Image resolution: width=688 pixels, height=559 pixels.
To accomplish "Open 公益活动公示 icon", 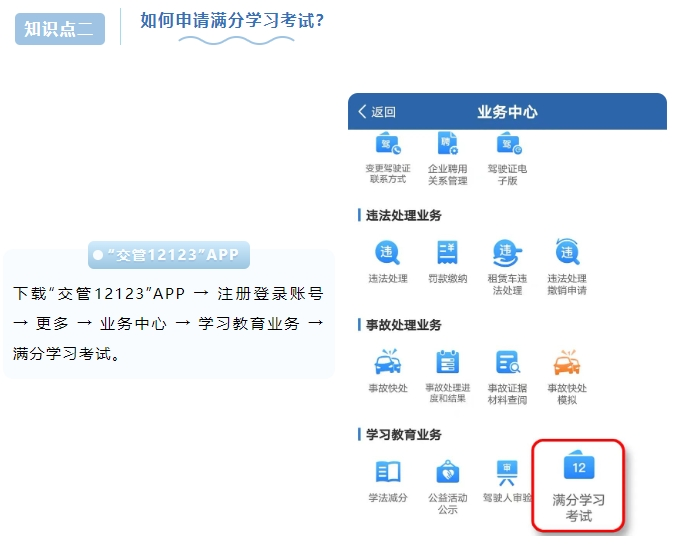I will point(448,472).
